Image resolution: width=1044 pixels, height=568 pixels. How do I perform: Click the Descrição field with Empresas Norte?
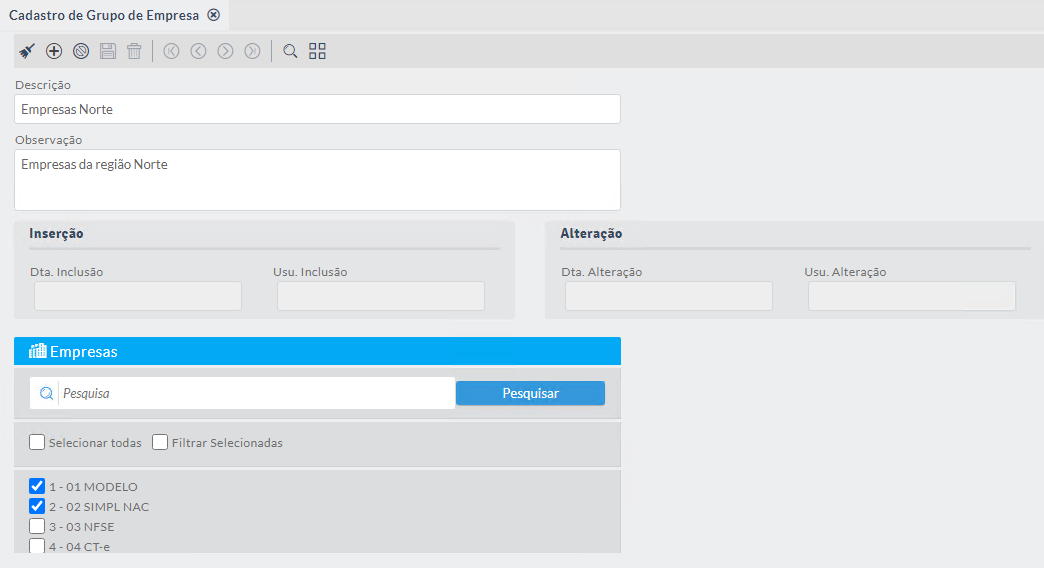318,109
